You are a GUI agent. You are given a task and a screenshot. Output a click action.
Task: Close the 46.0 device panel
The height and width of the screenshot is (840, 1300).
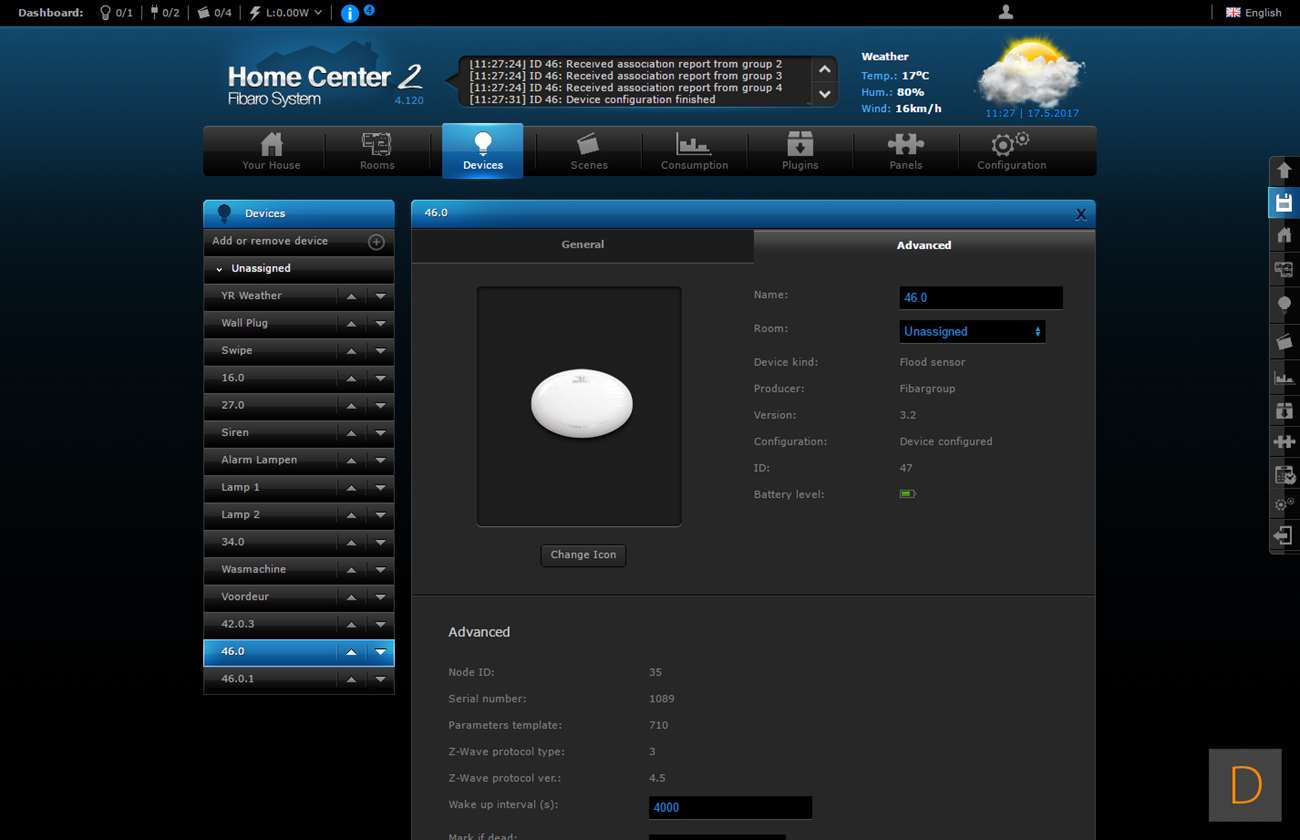1080,214
